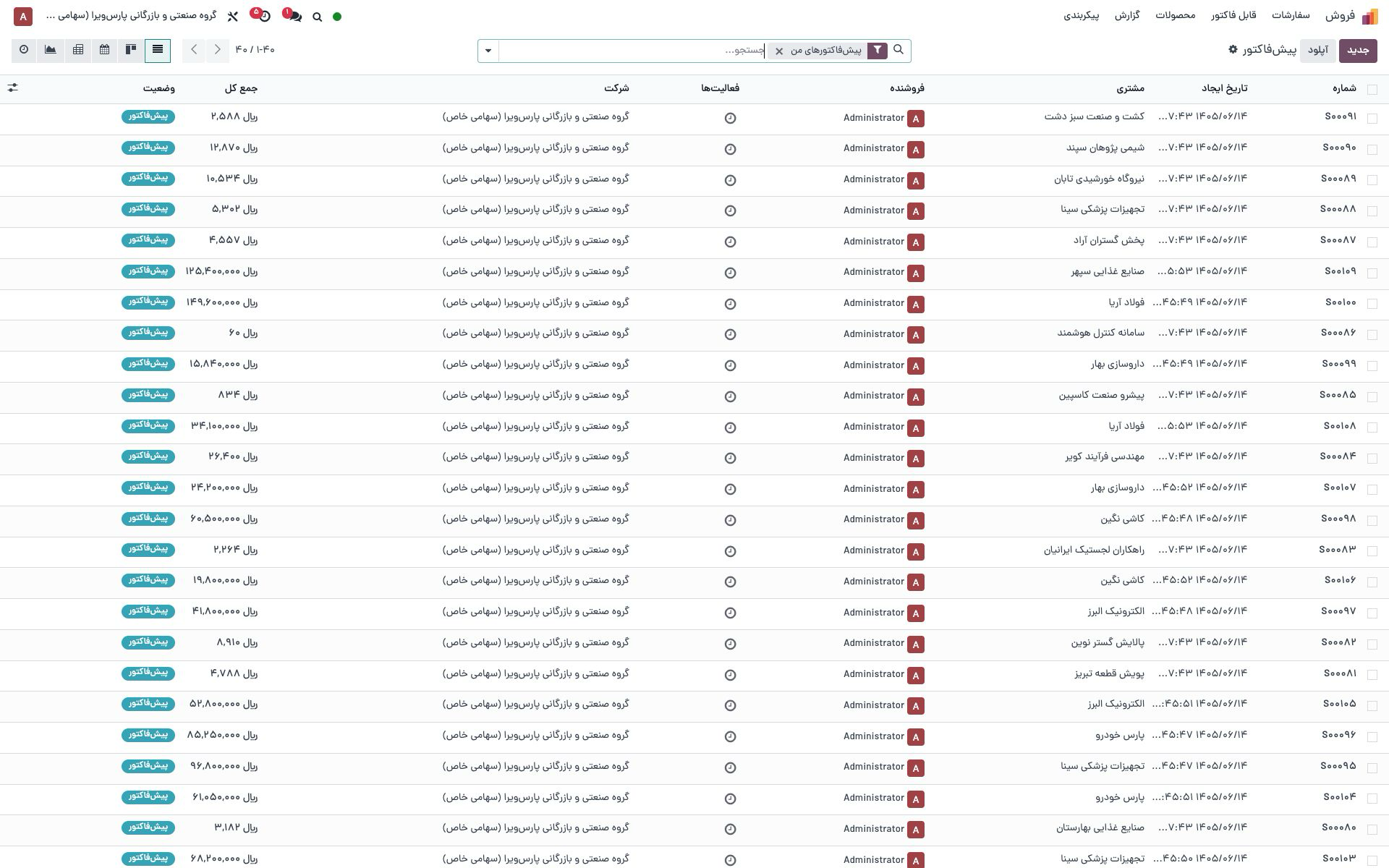
Task: Select the checkbox for quotation S00091
Action: (x=1372, y=118)
